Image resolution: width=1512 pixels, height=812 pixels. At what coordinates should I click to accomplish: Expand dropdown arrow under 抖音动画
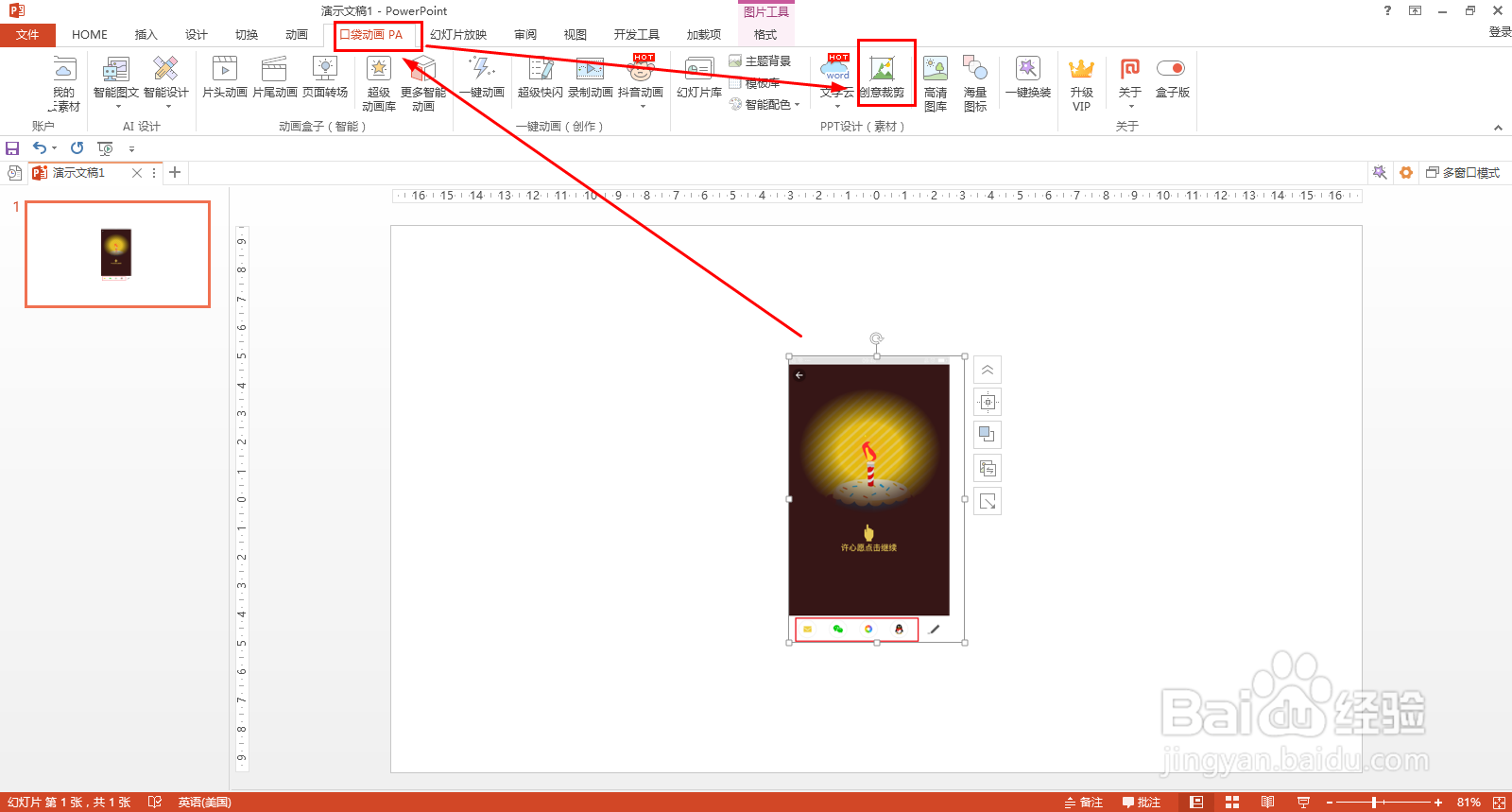coord(643,107)
